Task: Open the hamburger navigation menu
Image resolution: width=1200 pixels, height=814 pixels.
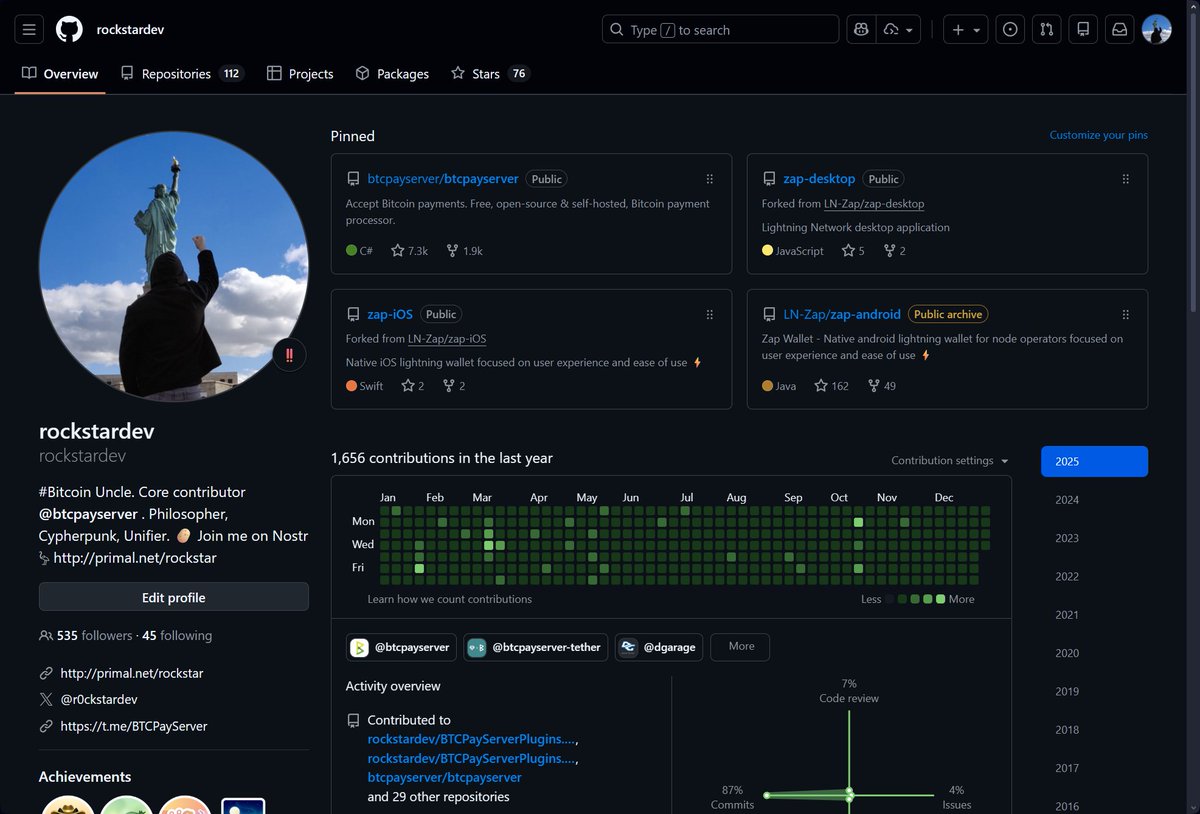Action: click(x=28, y=28)
